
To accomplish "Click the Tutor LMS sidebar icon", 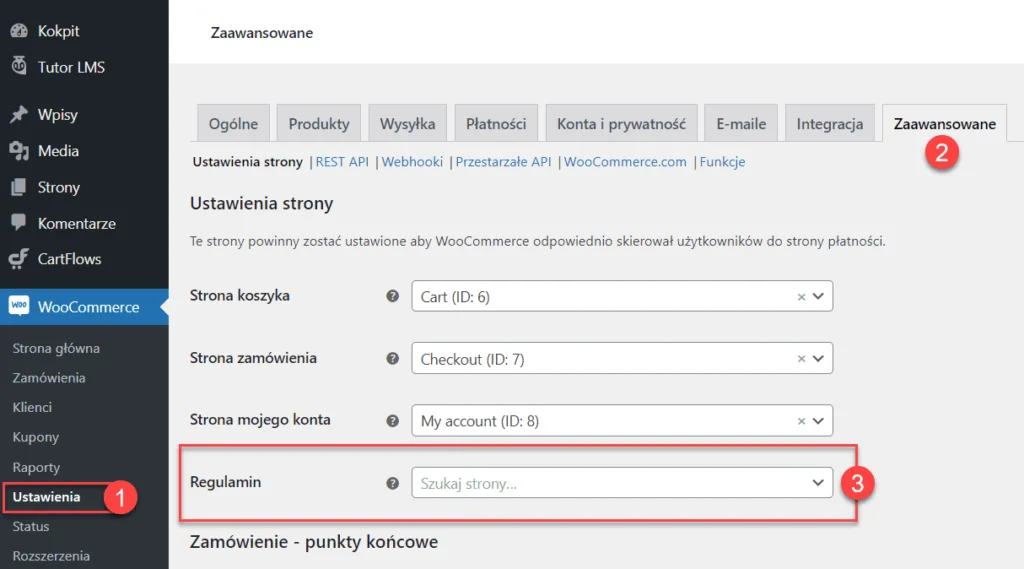I will 19,65.
